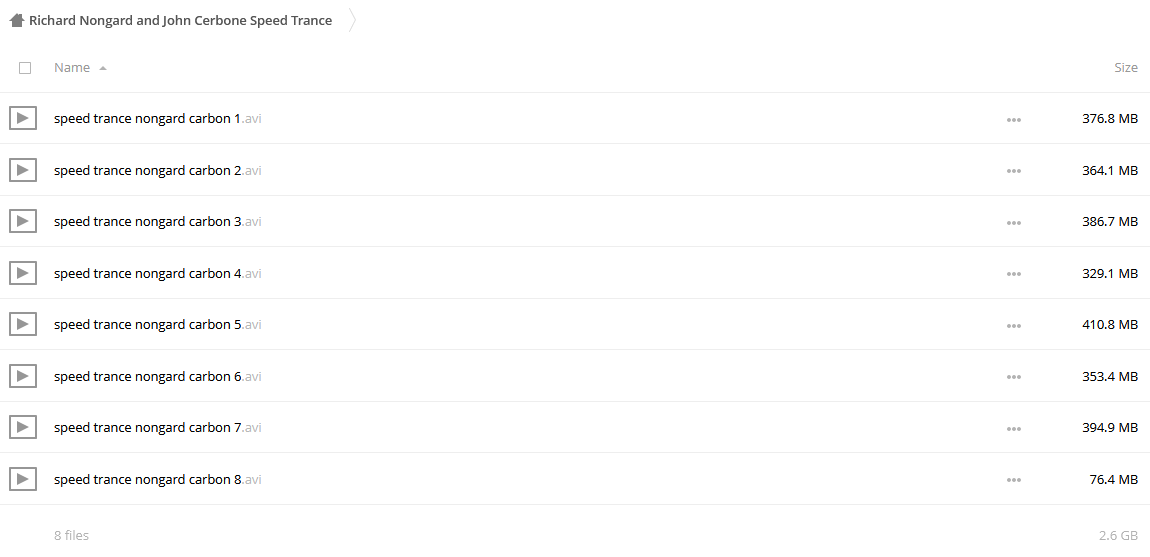This screenshot has width=1150, height=557.
Task: Click the play icon beside carbon 7.avi
Action: 23,427
